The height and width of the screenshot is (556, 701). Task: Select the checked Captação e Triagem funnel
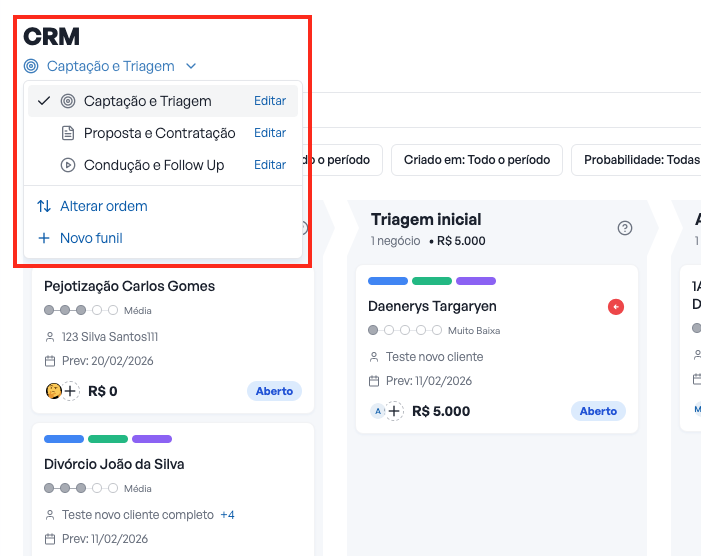pyautogui.click(x=147, y=101)
